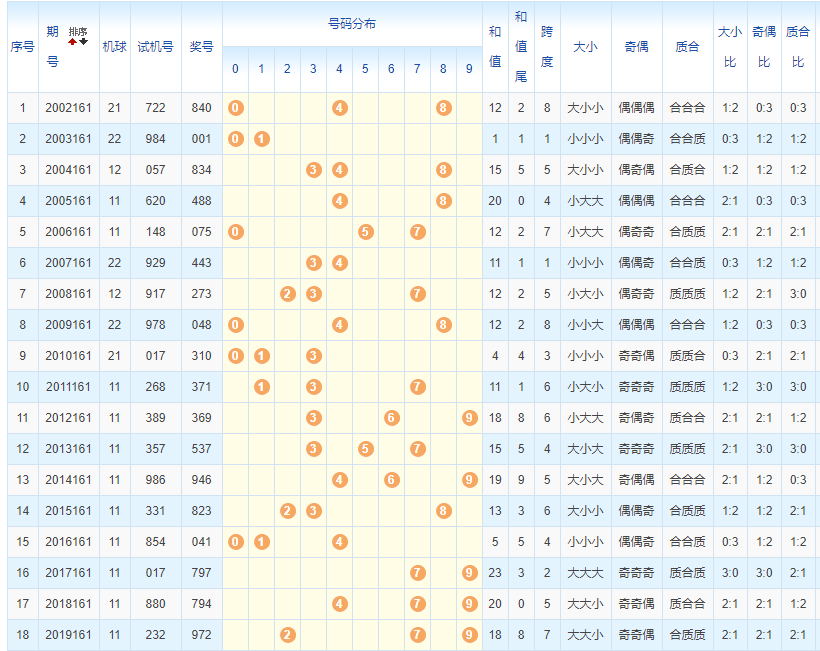The height and width of the screenshot is (651, 820).
Task: Click the 号码分布 column group header
Action: (x=352, y=23)
